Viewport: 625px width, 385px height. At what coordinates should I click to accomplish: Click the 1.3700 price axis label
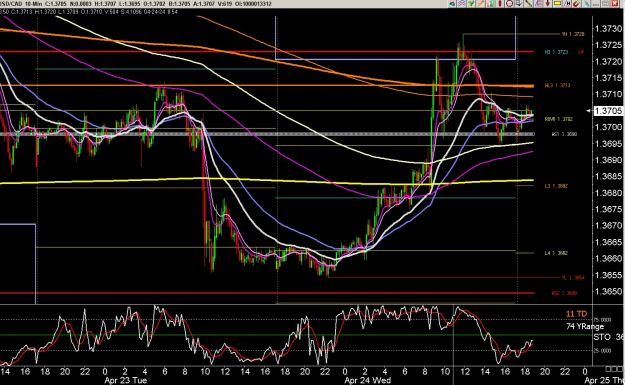click(x=608, y=127)
